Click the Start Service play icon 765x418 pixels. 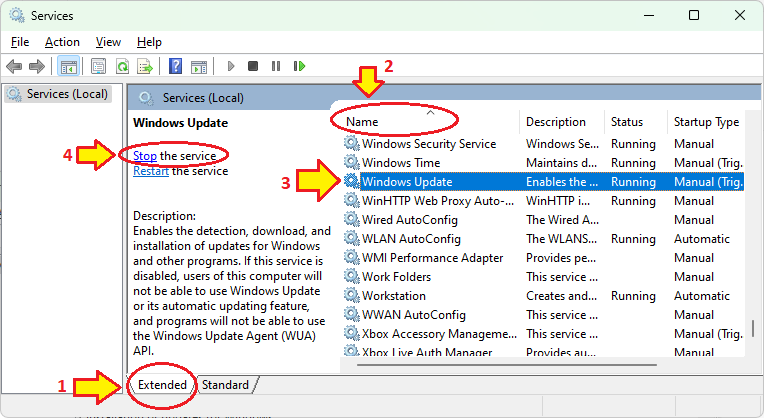[x=231, y=66]
